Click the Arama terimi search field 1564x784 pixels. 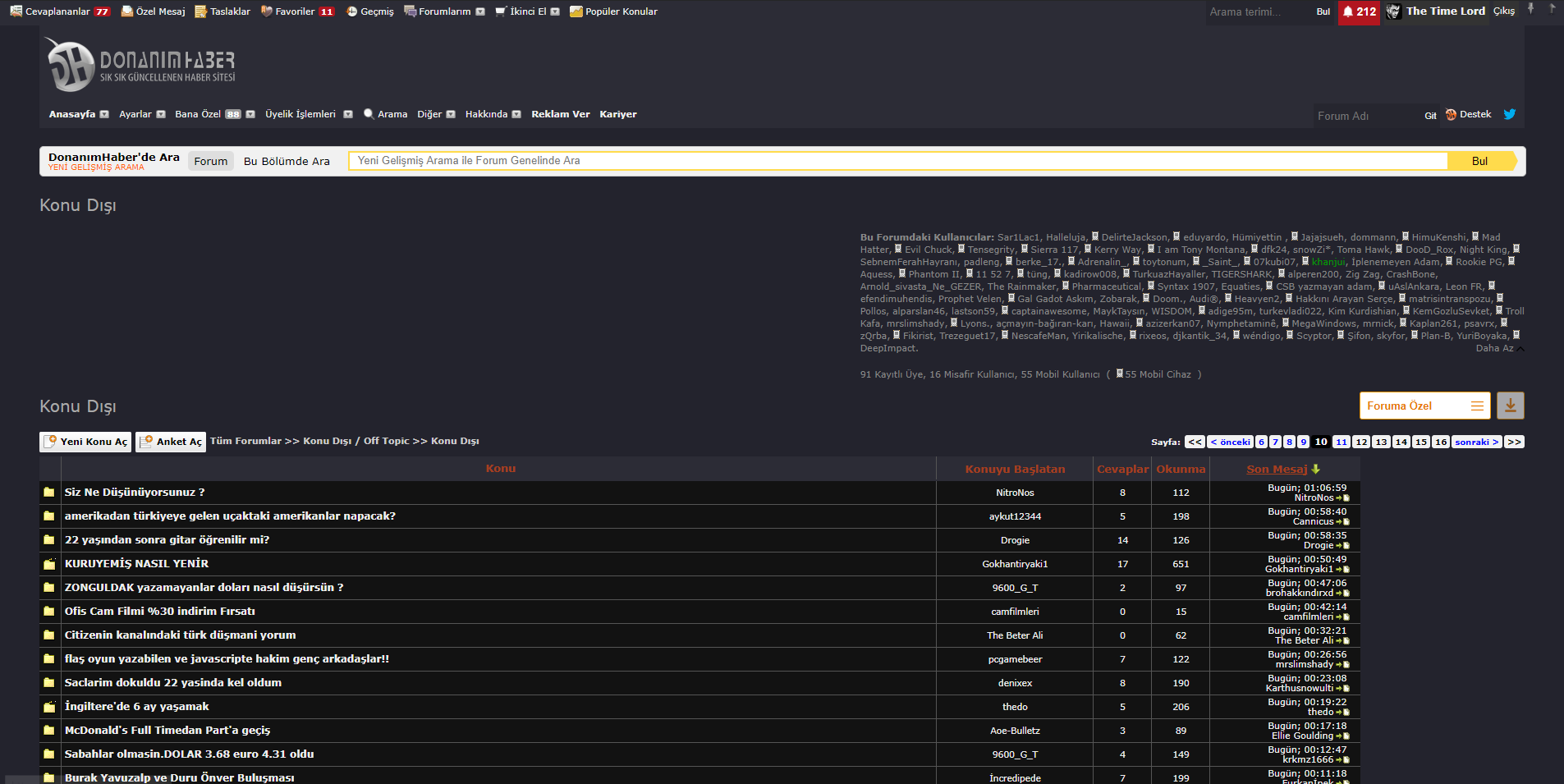pos(1257,12)
